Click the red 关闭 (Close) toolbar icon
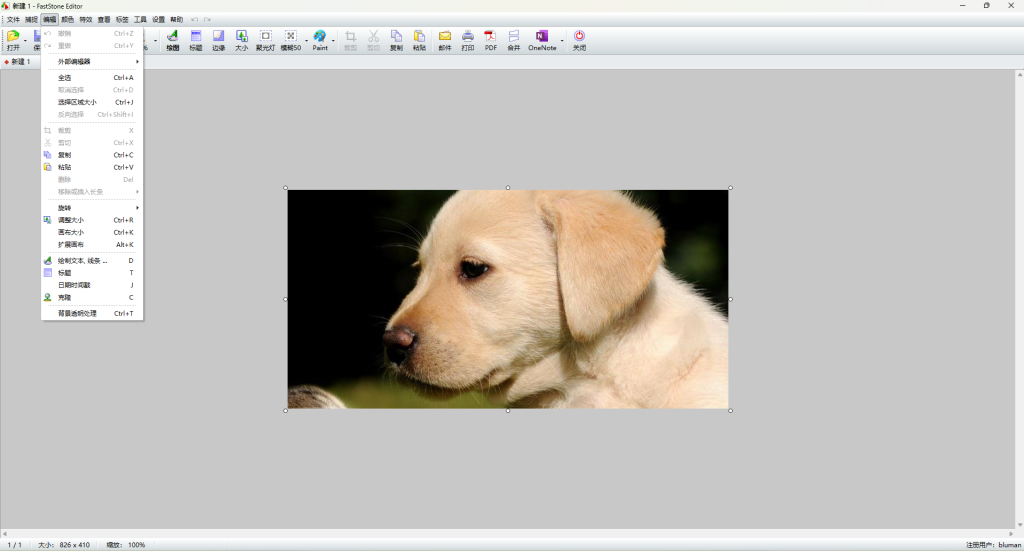Screen dimensions: 1024x551 (x=579, y=39)
